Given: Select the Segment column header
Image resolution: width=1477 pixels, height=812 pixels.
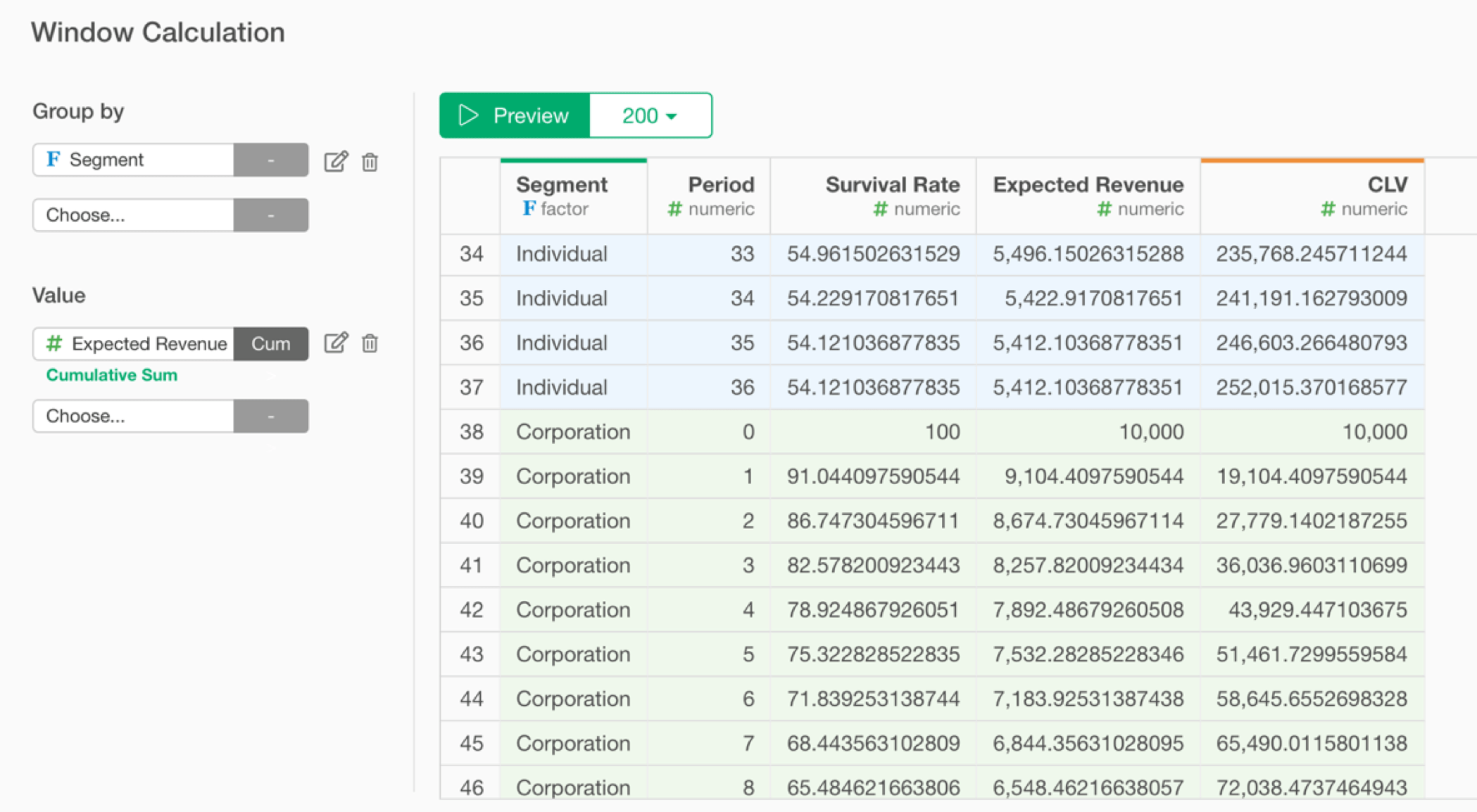Looking at the screenshot, I should pos(561,184).
